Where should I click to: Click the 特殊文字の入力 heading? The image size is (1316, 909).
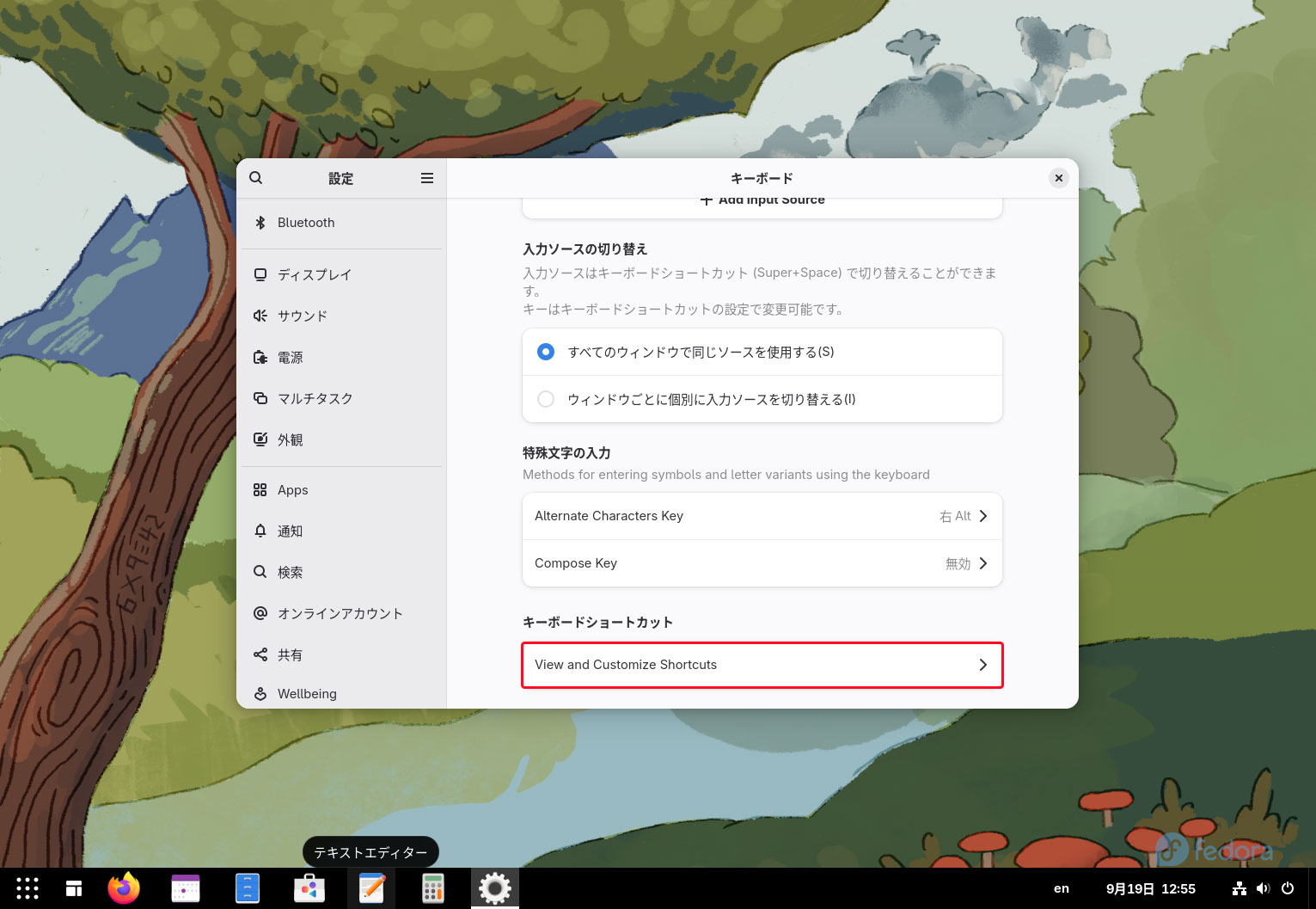tap(566, 452)
